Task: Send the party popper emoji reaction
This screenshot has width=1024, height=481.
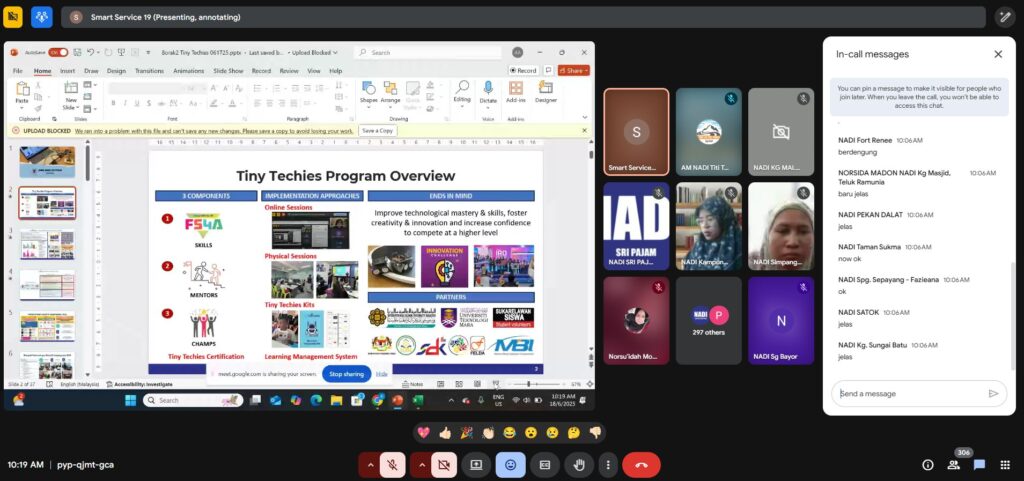Action: [466, 433]
